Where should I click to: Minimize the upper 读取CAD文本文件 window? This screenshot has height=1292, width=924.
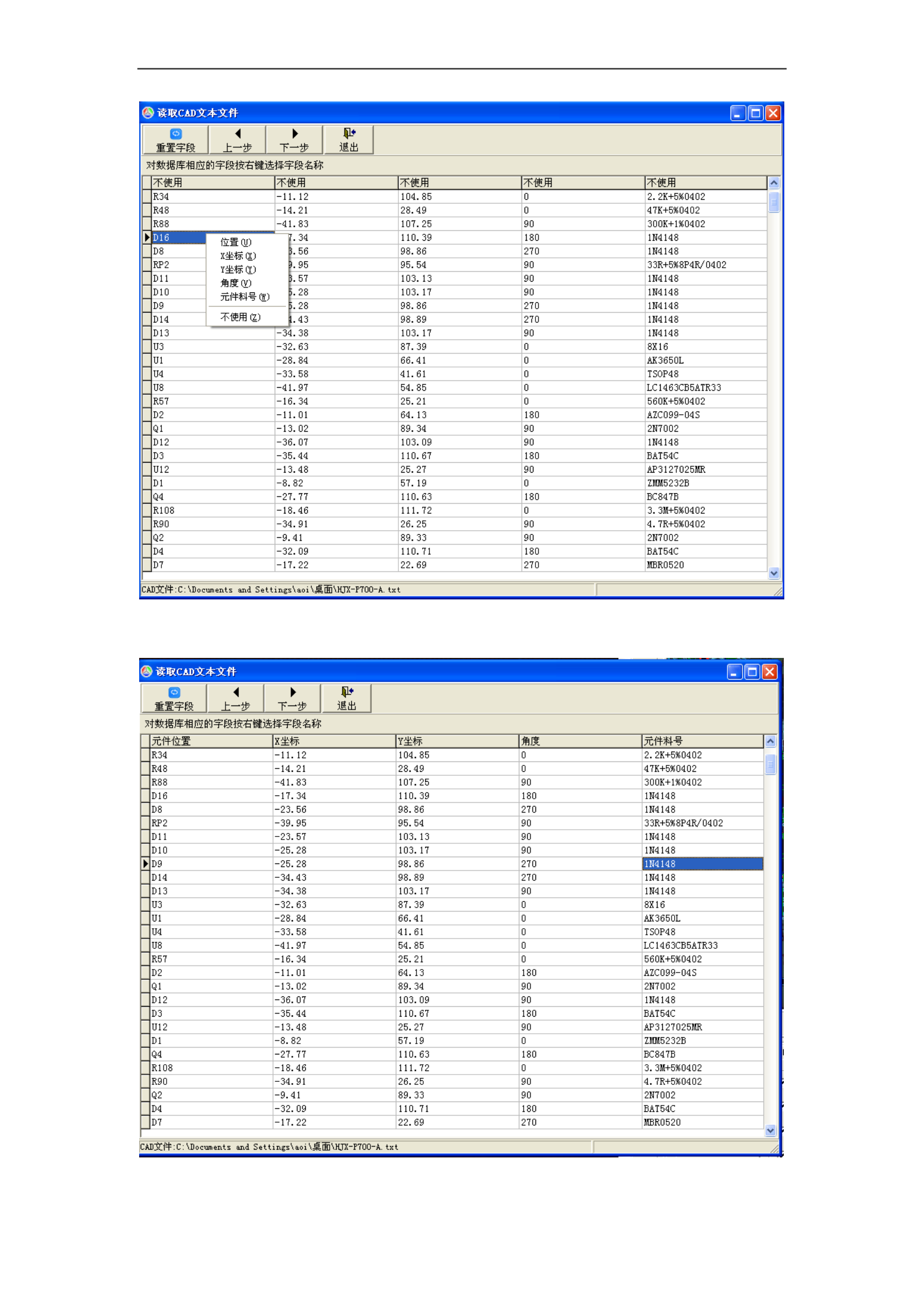[738, 113]
